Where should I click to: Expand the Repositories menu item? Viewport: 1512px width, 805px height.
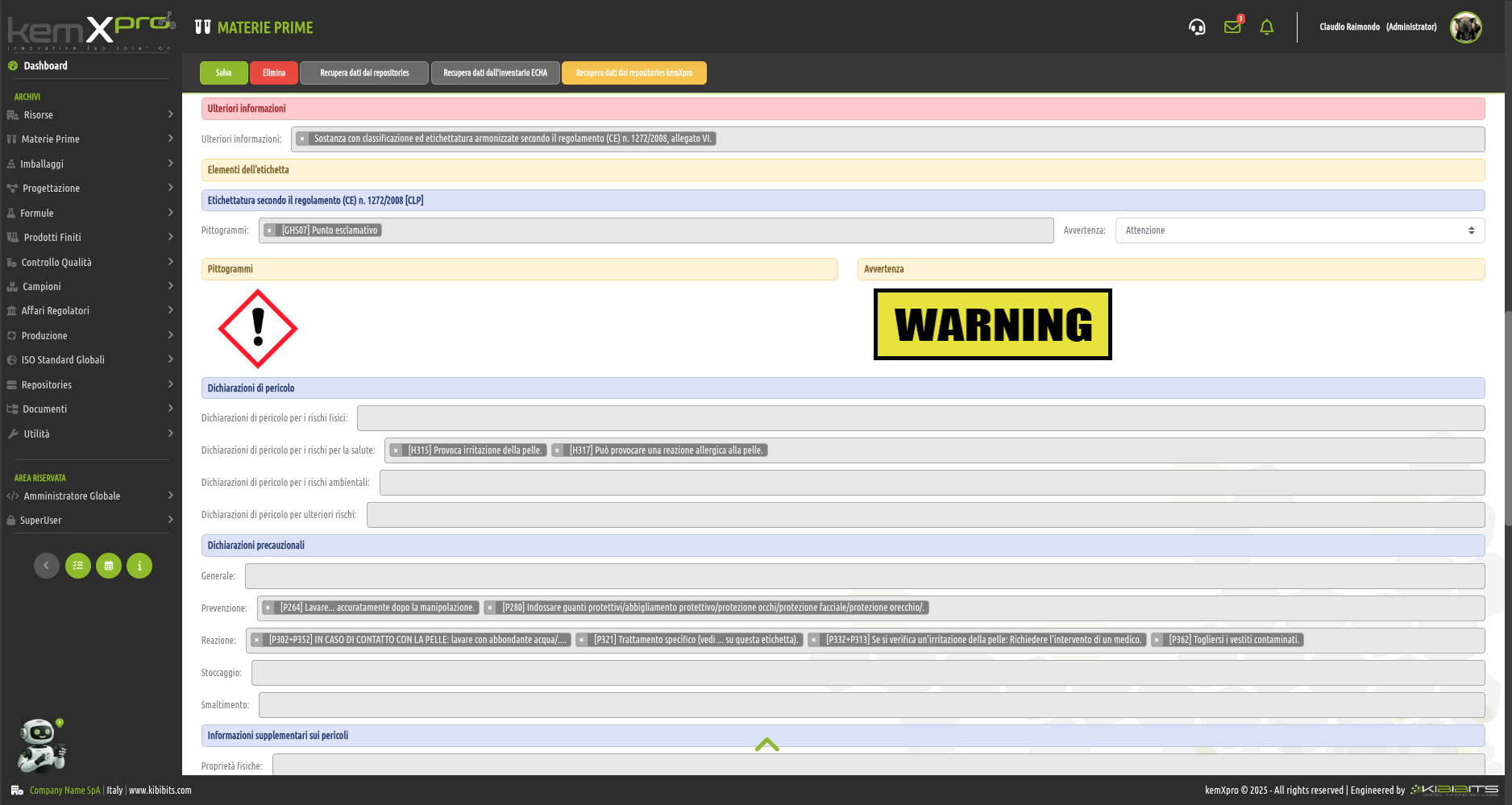tap(90, 385)
